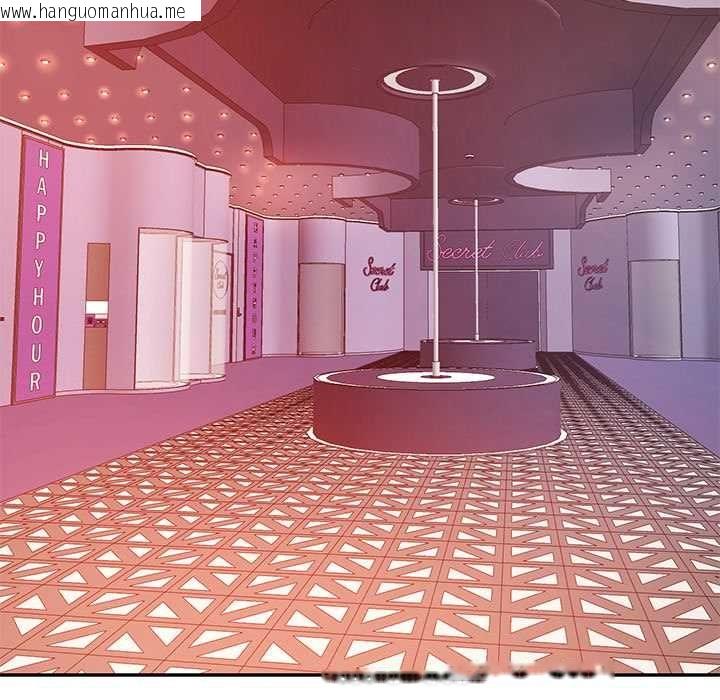Click the Secret Club sign on left wall

coord(379,275)
